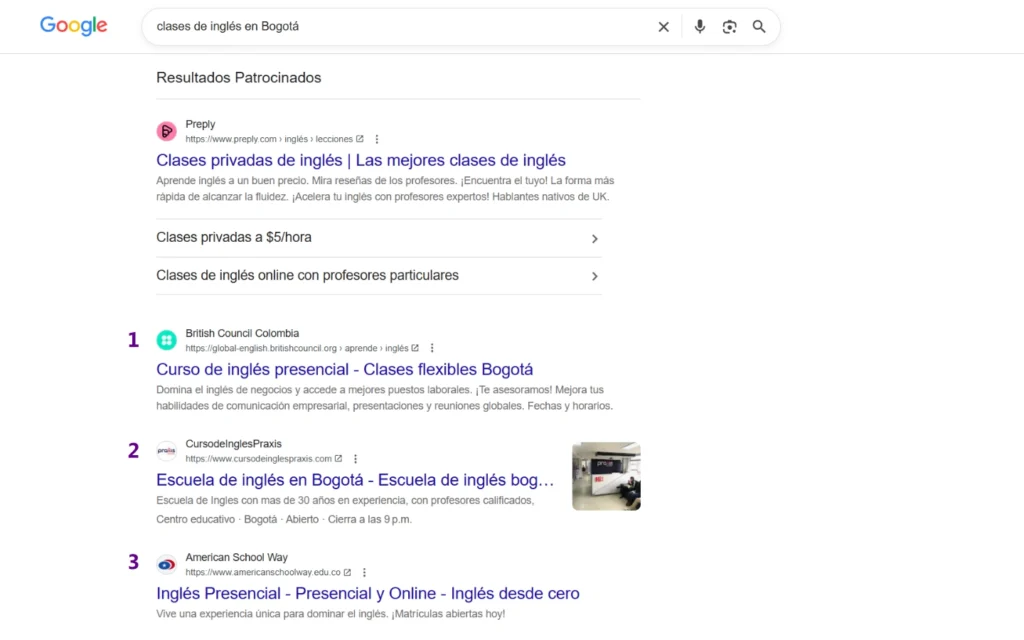The image size is (1024, 640).
Task: Submit search with the magnifying glass icon
Action: click(x=759, y=27)
